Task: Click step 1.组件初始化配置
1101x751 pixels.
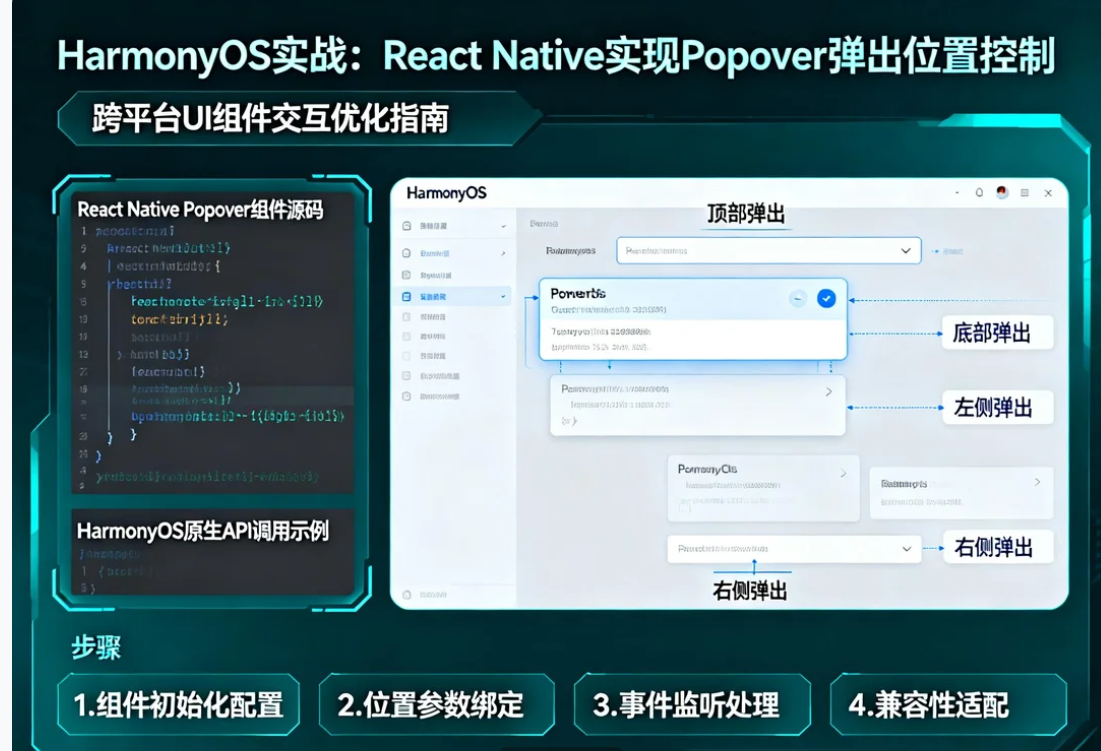Action: pyautogui.click(x=178, y=705)
